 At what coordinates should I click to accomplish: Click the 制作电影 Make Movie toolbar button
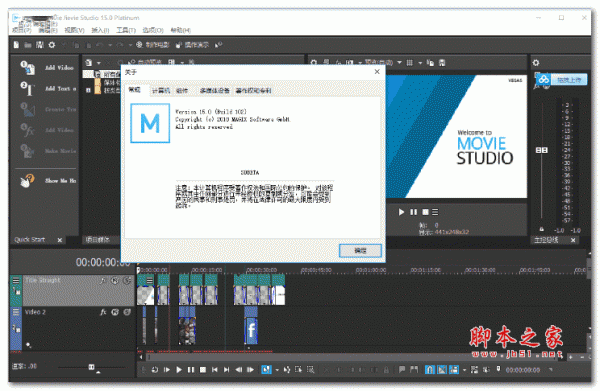(152, 45)
